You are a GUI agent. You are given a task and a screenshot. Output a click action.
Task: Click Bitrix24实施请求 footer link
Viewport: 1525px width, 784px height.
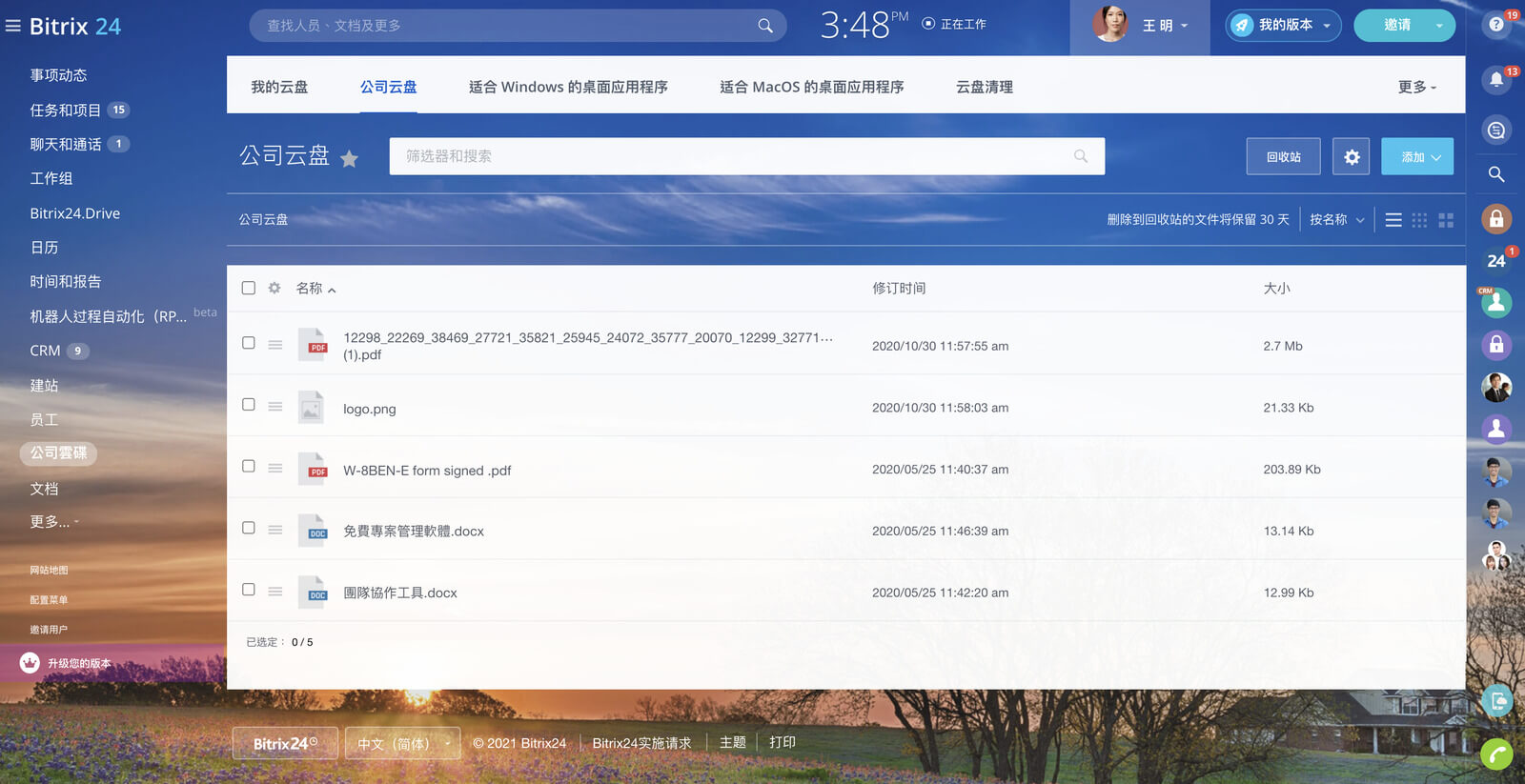[641, 743]
